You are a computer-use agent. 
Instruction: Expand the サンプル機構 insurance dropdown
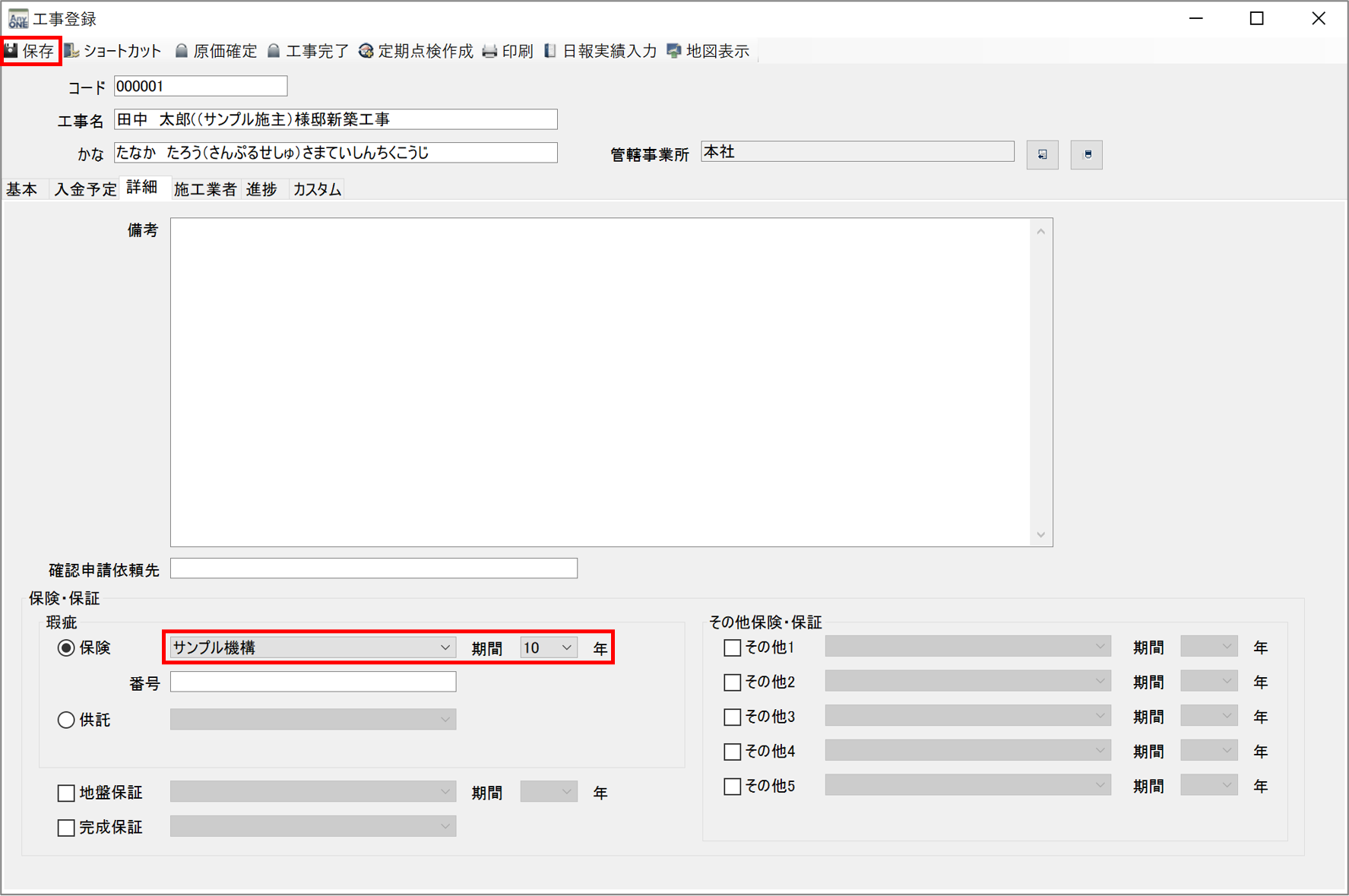[x=445, y=648]
